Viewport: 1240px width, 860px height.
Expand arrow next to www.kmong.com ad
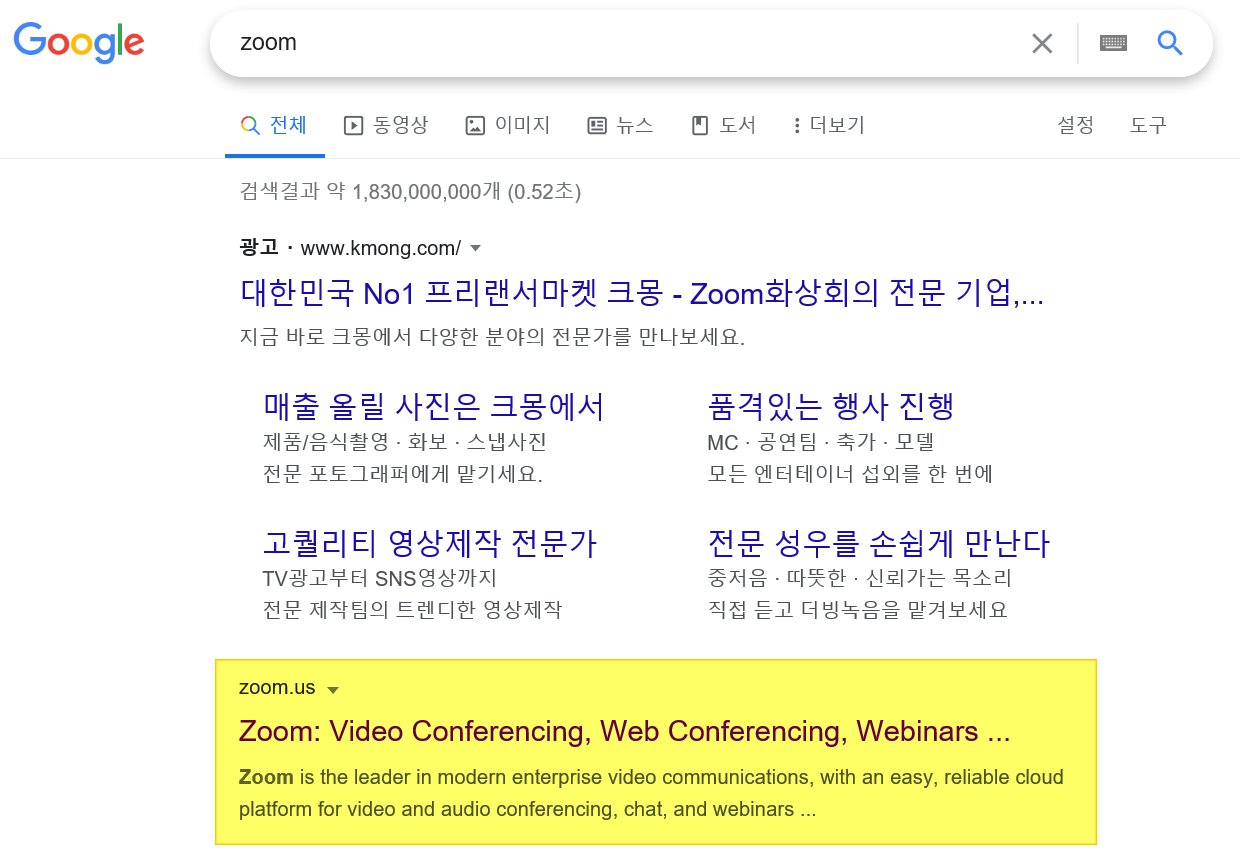click(476, 248)
